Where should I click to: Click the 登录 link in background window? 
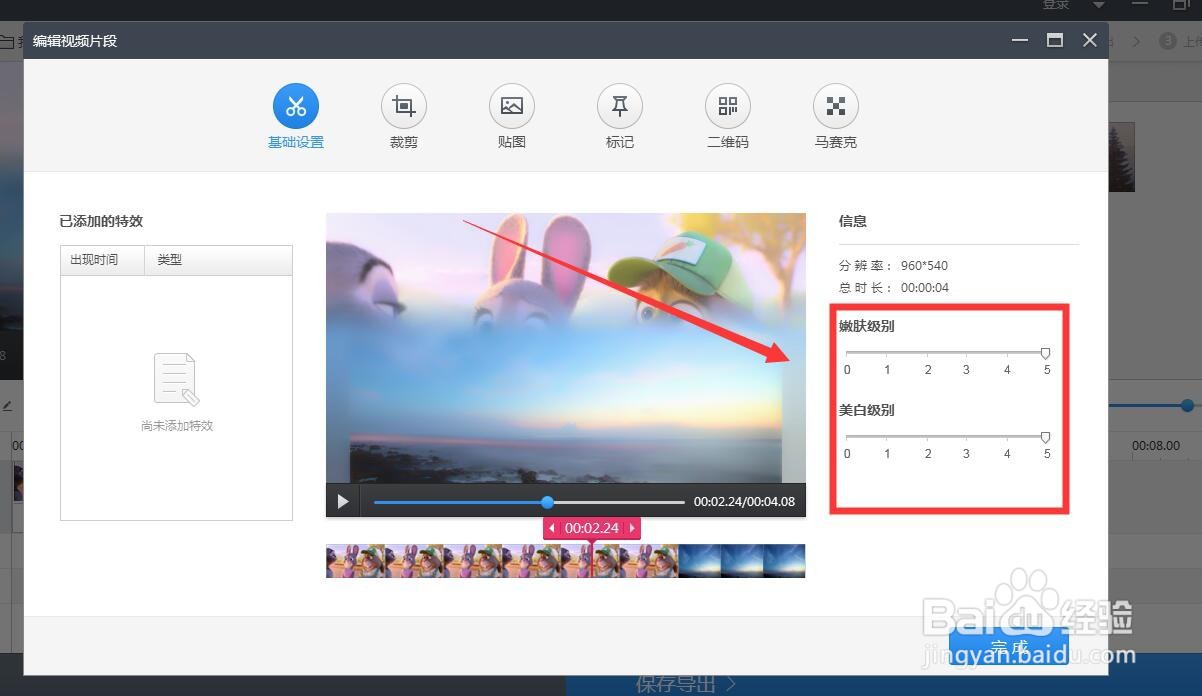coord(1057,5)
